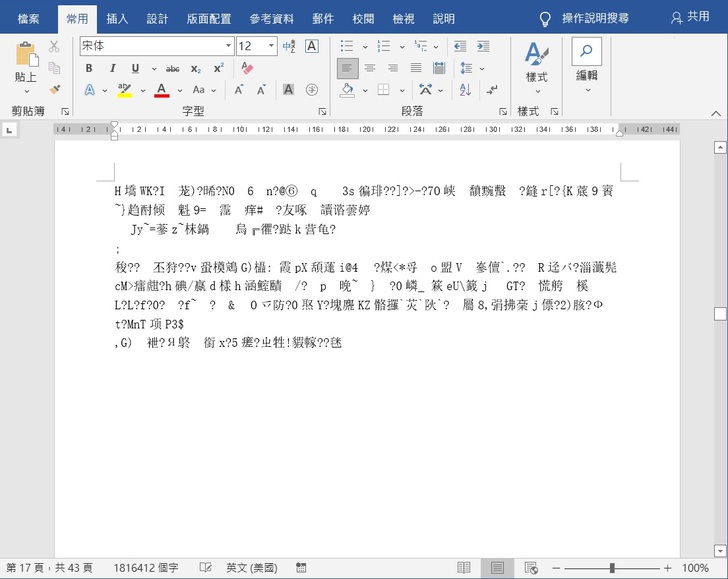
Task: Justify the paragraph text
Action: 415,68
